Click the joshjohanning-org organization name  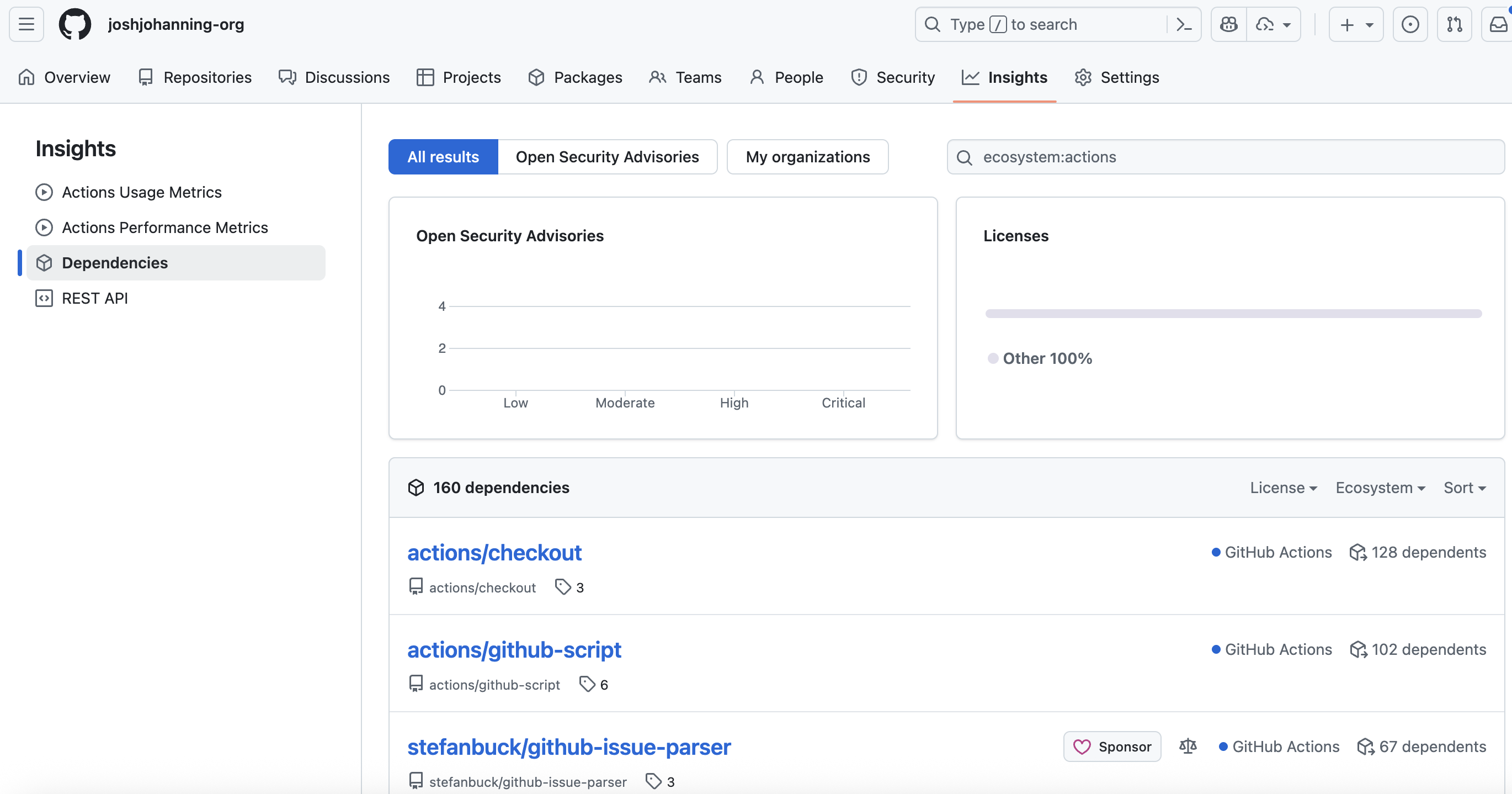point(176,24)
